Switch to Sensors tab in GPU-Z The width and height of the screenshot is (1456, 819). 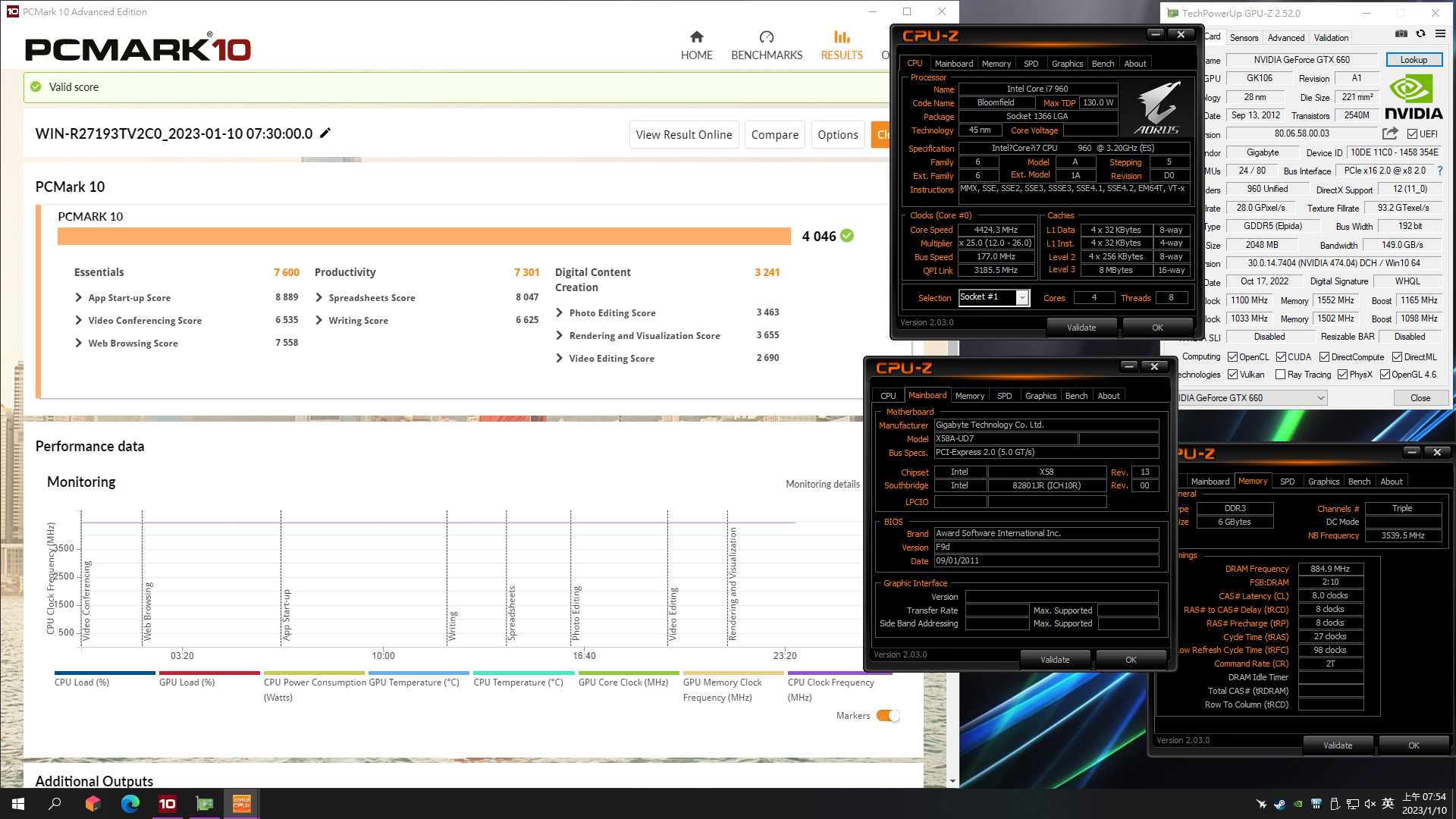(x=1244, y=37)
